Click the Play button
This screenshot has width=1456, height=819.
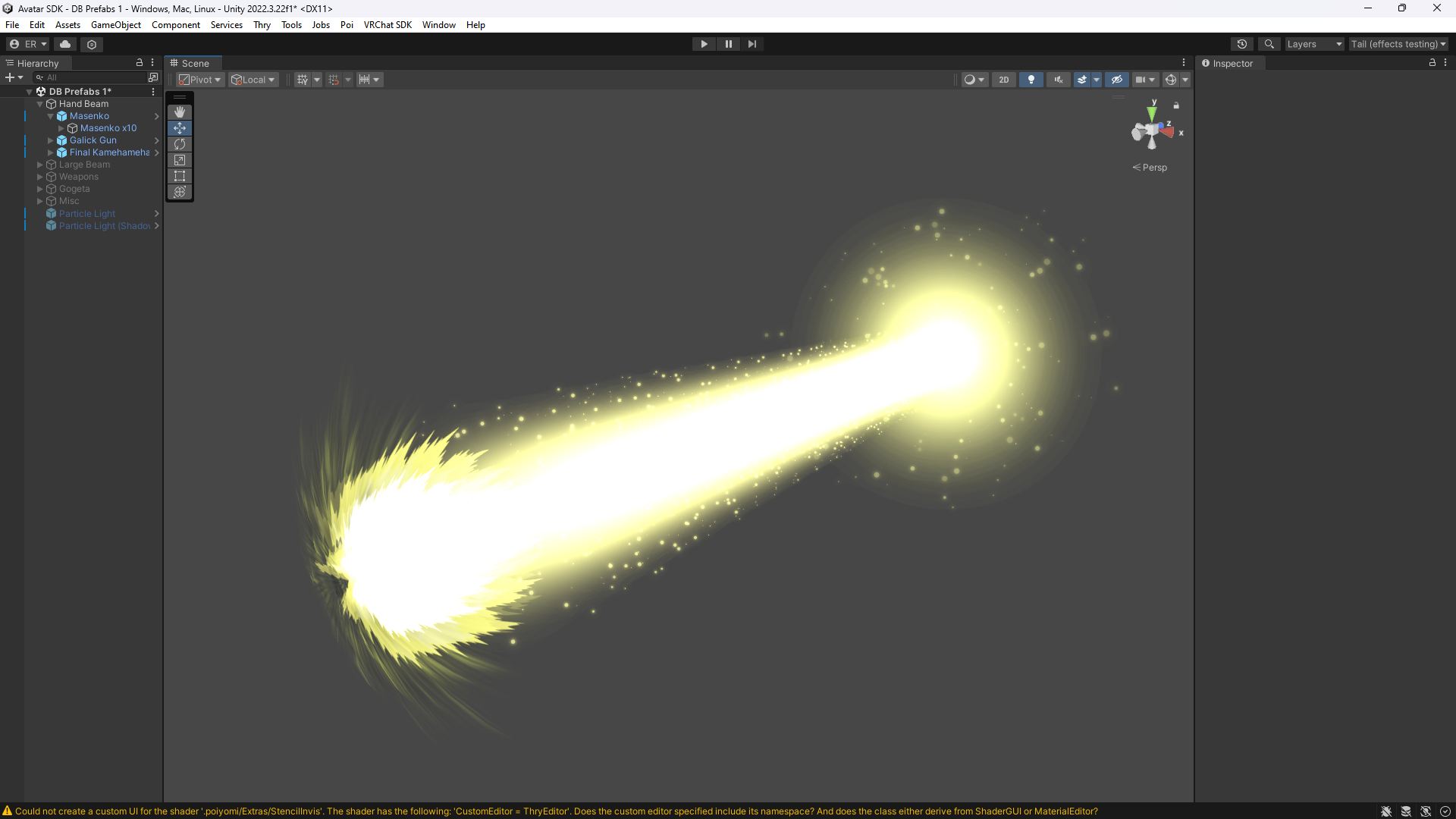(704, 44)
